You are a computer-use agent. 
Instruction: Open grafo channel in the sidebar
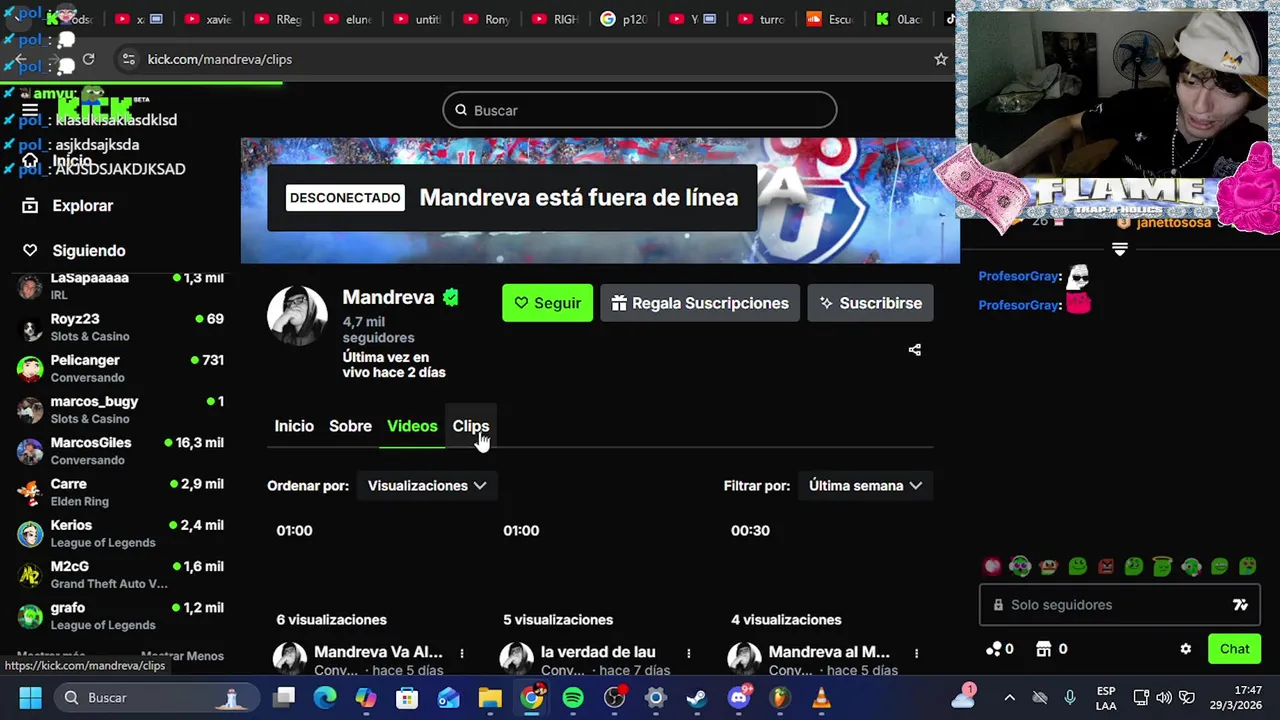tap(120, 615)
